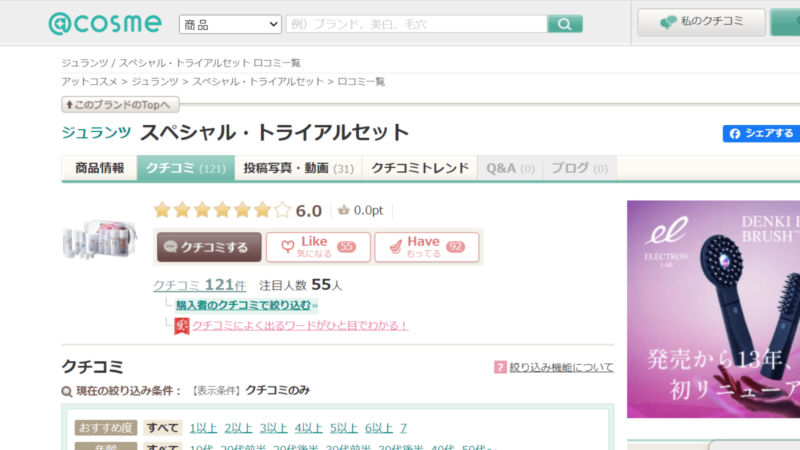Click the クチコミする button
Image resolution: width=800 pixels, height=450 pixels.
tap(209, 247)
